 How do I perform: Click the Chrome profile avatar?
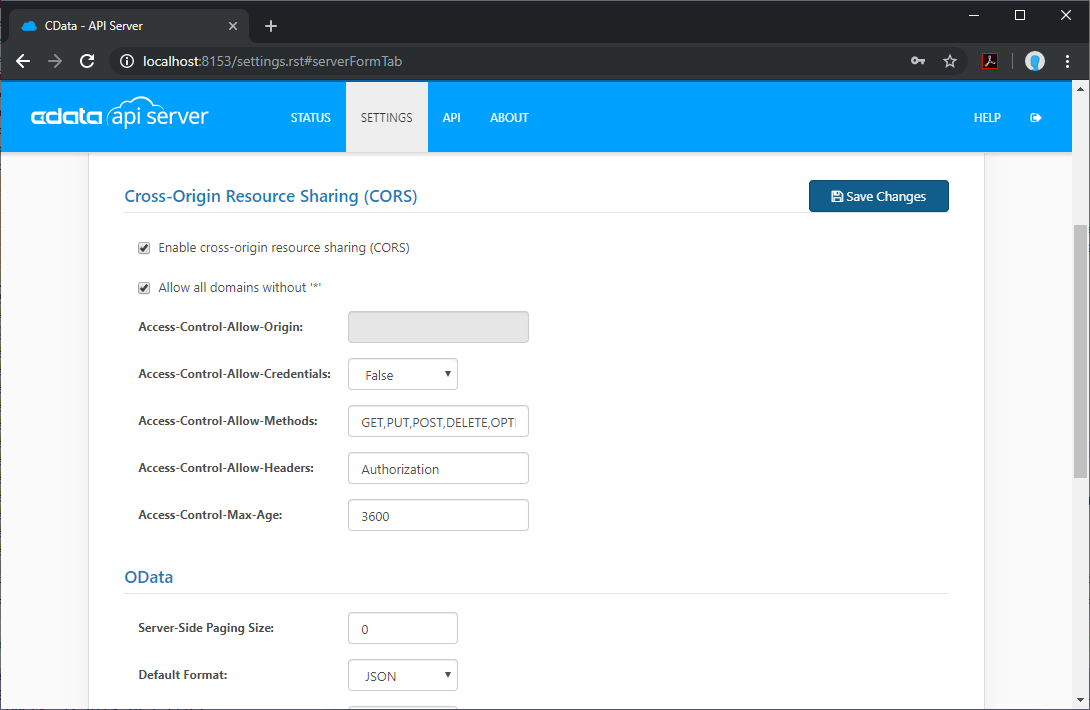pos(1035,61)
